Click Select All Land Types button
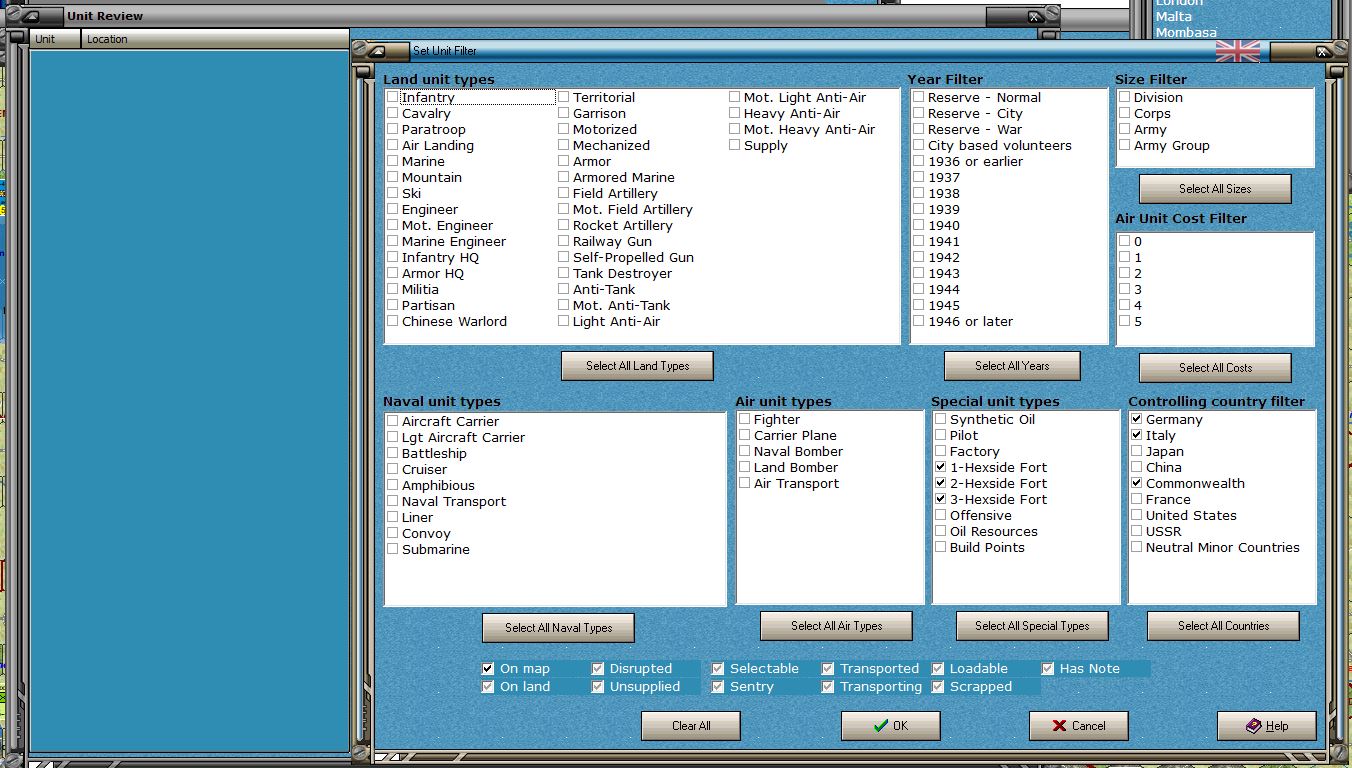This screenshot has width=1352, height=768. [x=637, y=366]
